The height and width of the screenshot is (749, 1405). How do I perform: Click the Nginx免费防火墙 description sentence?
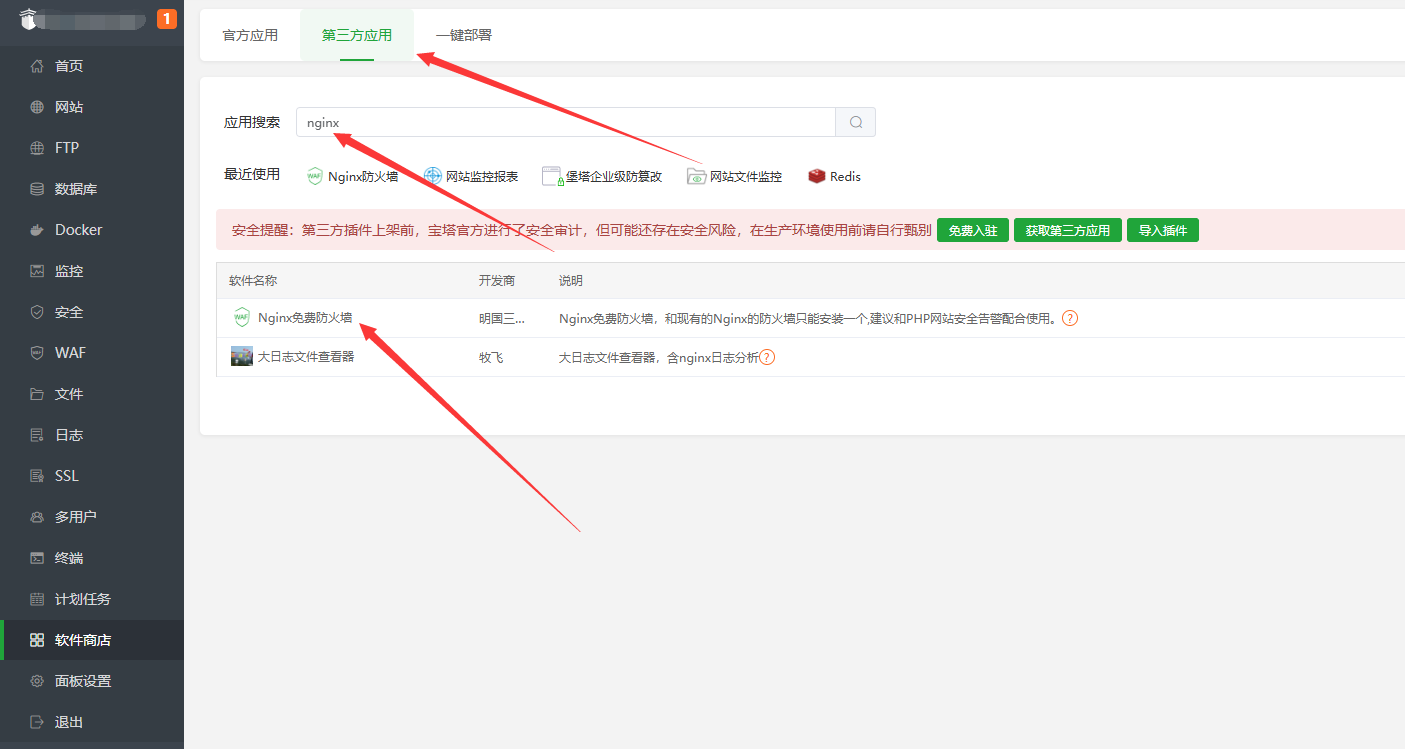tap(809, 318)
